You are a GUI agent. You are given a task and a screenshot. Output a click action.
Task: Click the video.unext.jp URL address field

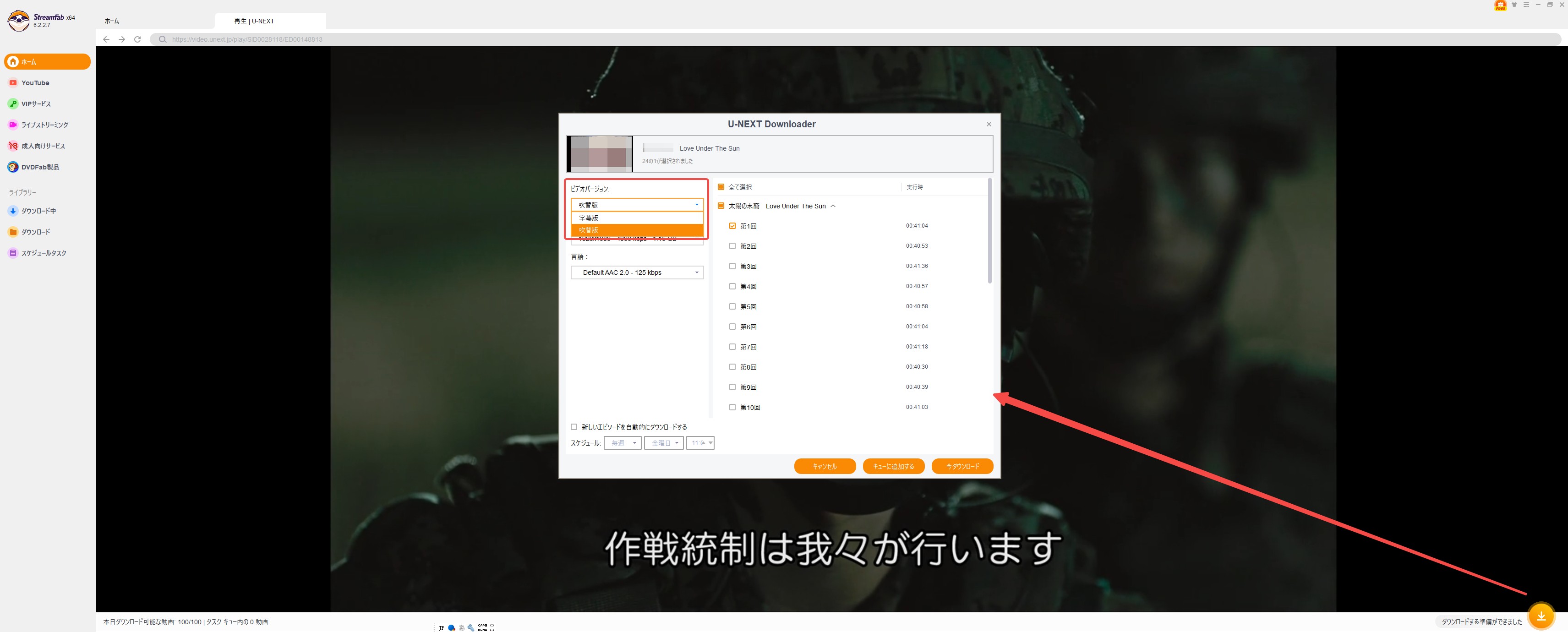855,39
